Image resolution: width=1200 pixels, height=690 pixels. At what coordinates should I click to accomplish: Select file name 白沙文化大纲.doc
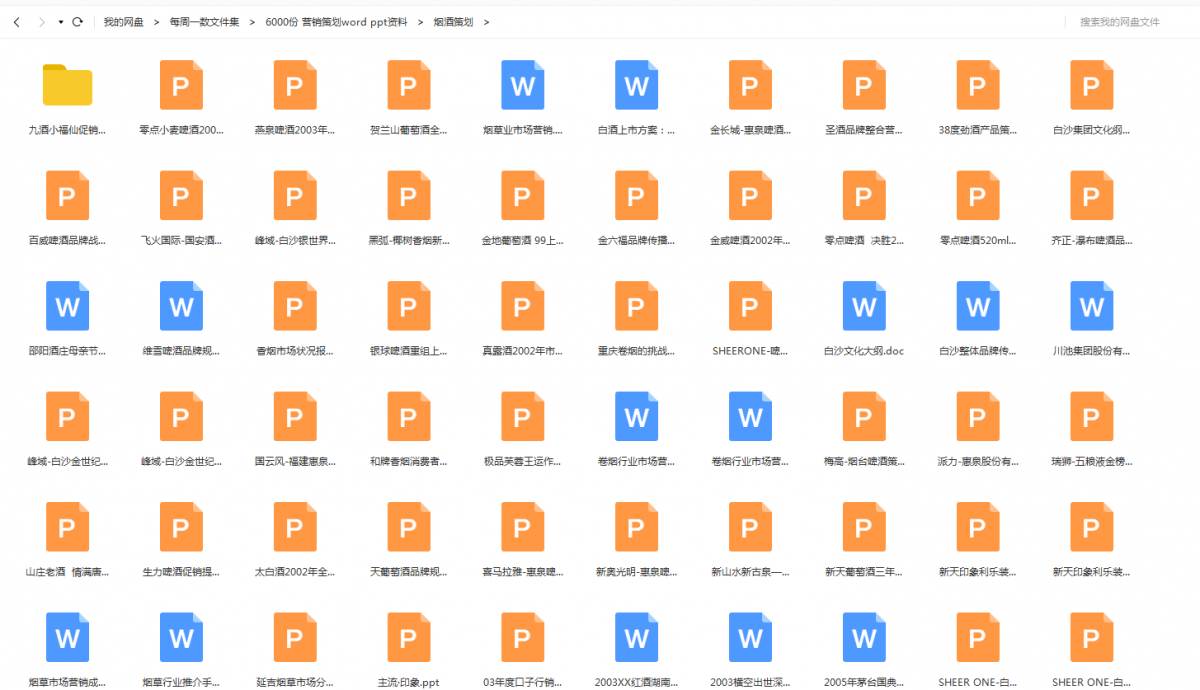click(x=865, y=352)
